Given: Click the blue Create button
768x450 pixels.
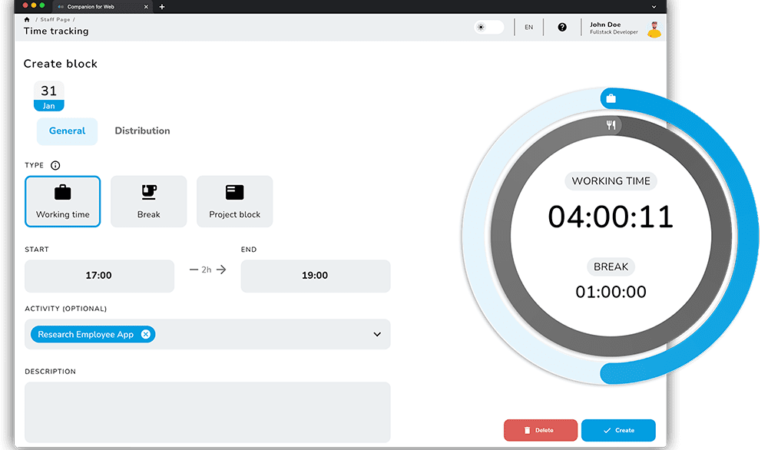Looking at the screenshot, I should 618,430.
